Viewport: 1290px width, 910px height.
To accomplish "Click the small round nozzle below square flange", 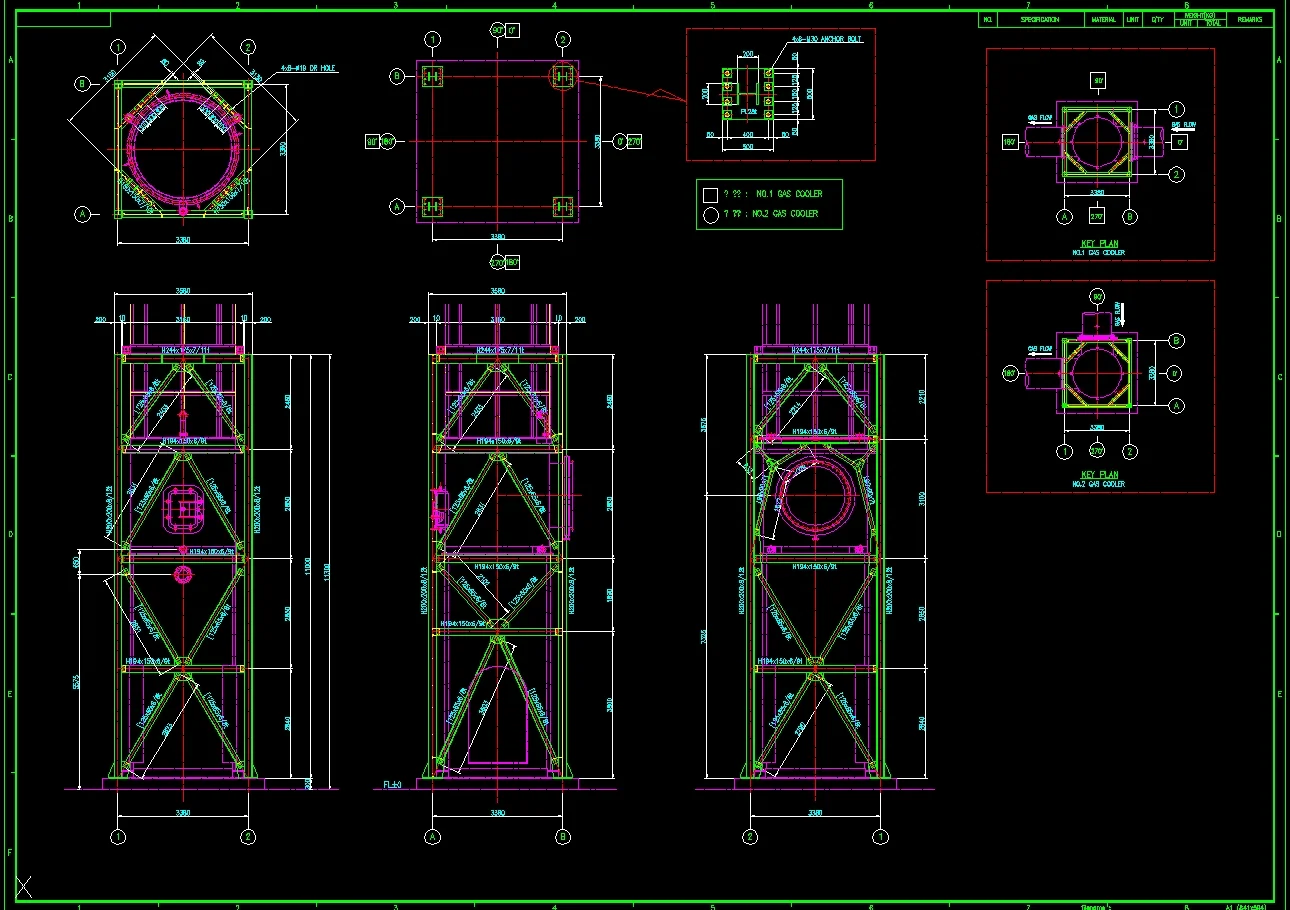I will click(182, 574).
